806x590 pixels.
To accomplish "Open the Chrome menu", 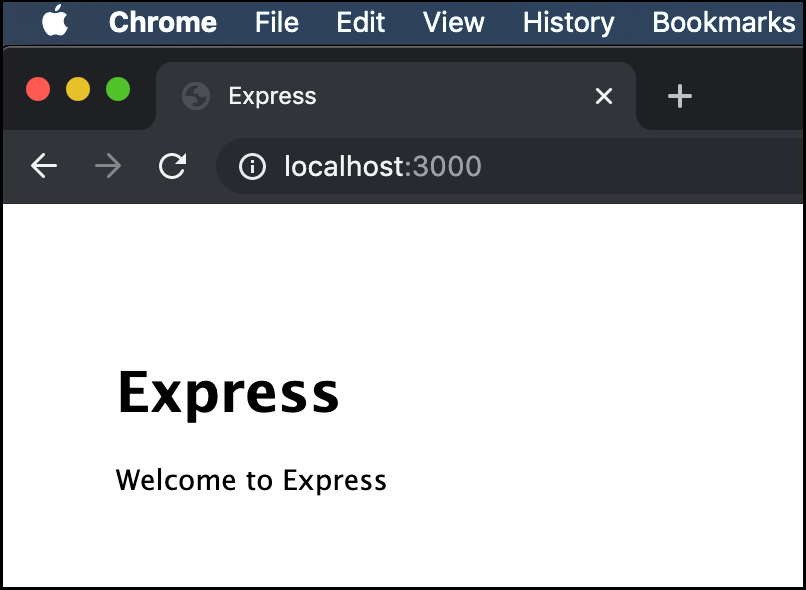I will (x=163, y=22).
